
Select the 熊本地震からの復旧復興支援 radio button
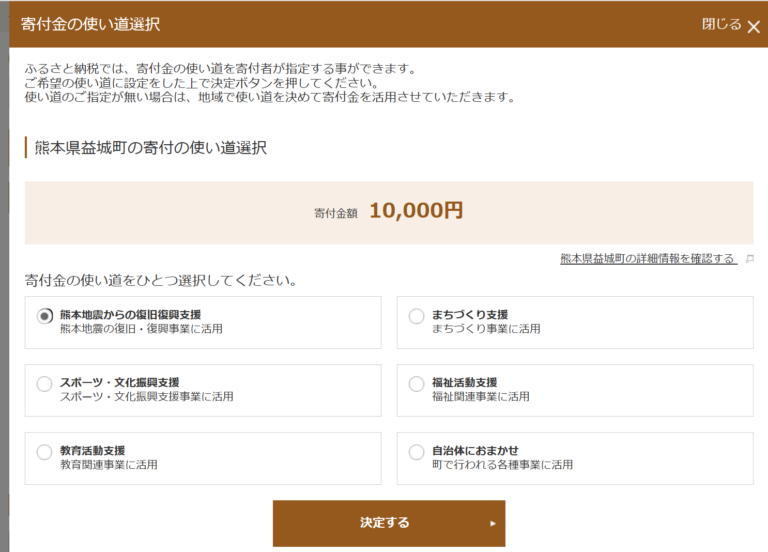45,316
